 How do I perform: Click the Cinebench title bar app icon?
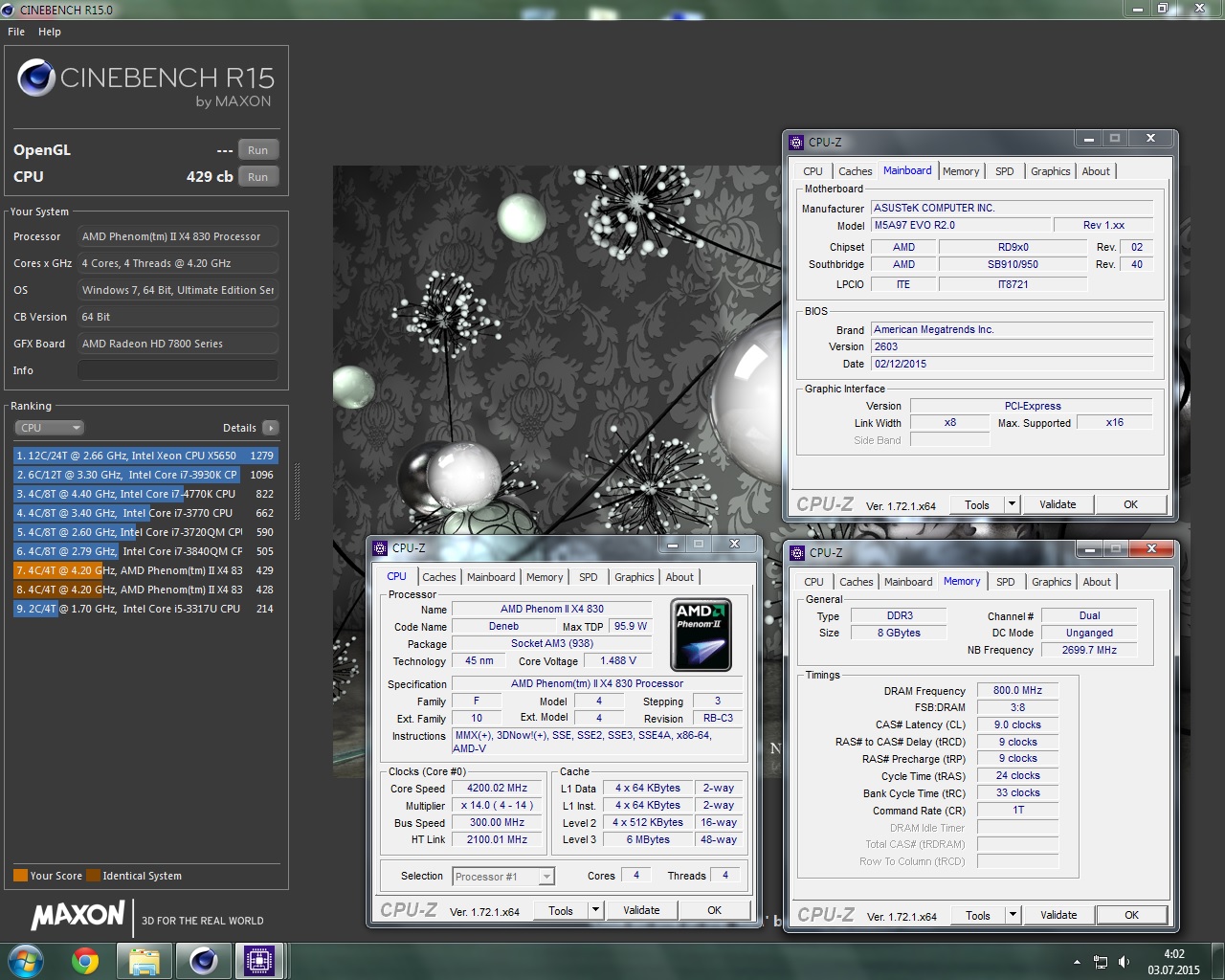click(9, 10)
